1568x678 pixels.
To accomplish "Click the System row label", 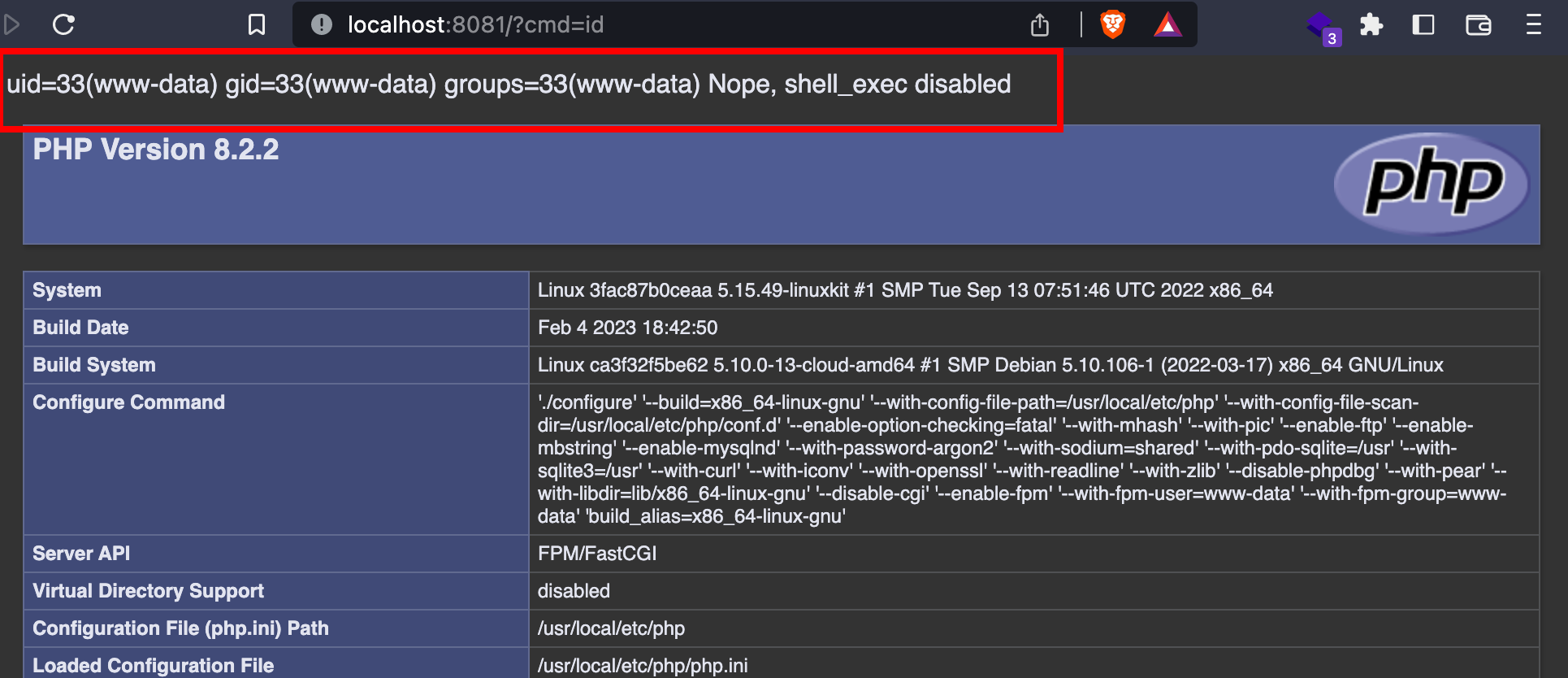I will (x=67, y=290).
